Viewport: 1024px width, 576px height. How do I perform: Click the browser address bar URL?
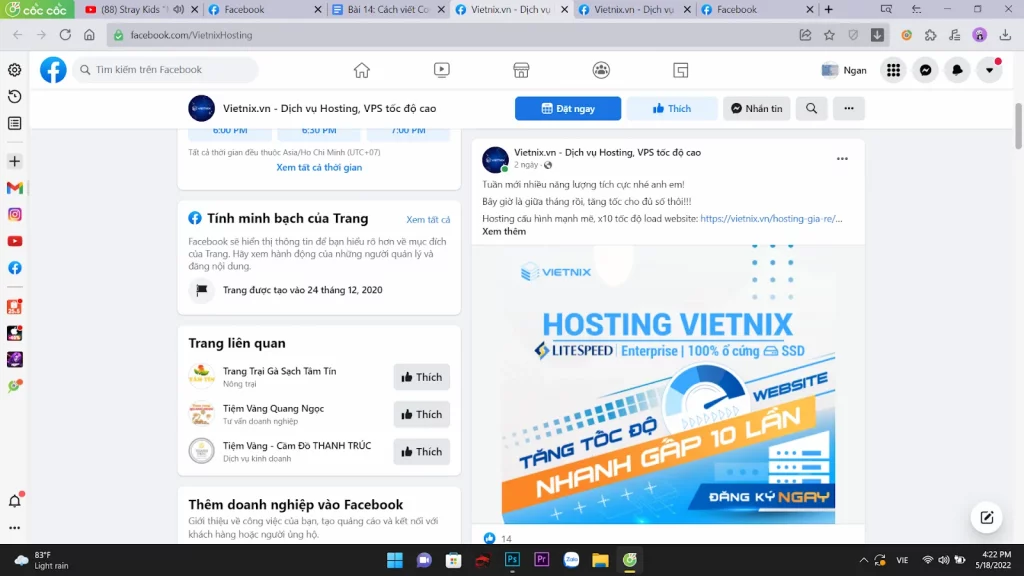click(x=191, y=35)
